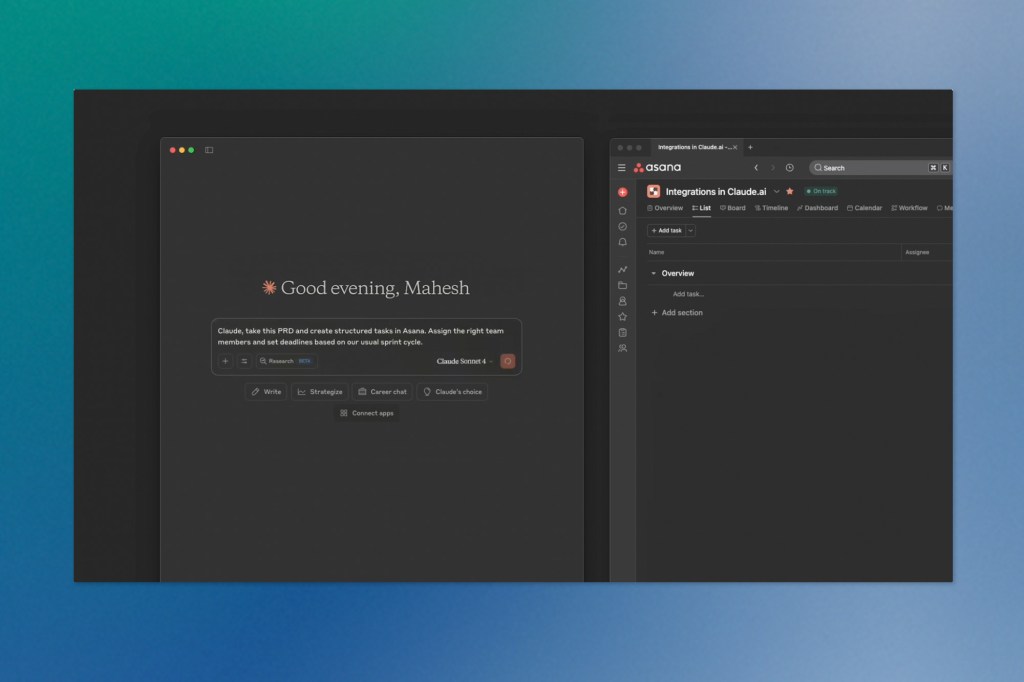This screenshot has height=682, width=1024.
Task: Switch to the Workflow tab in Asana
Action: [x=910, y=208]
